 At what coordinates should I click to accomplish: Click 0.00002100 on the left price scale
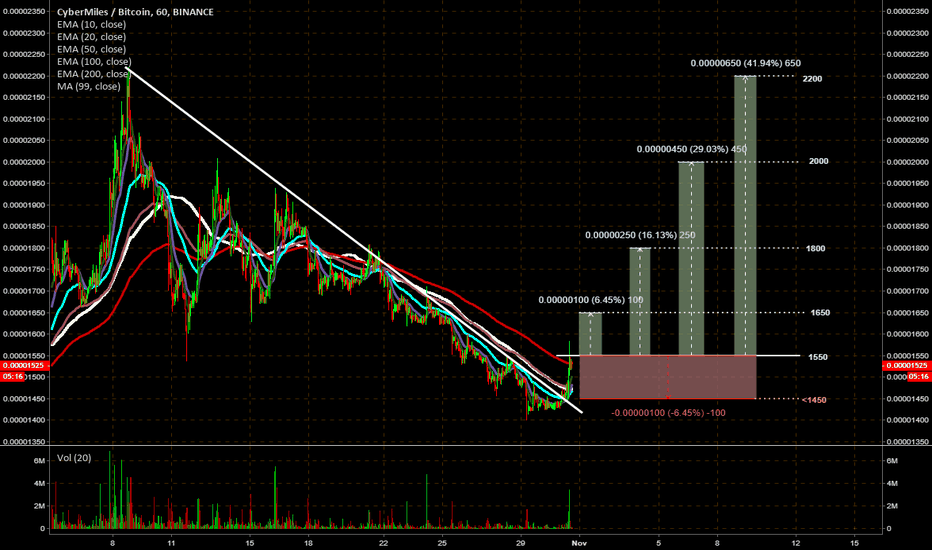point(24,119)
